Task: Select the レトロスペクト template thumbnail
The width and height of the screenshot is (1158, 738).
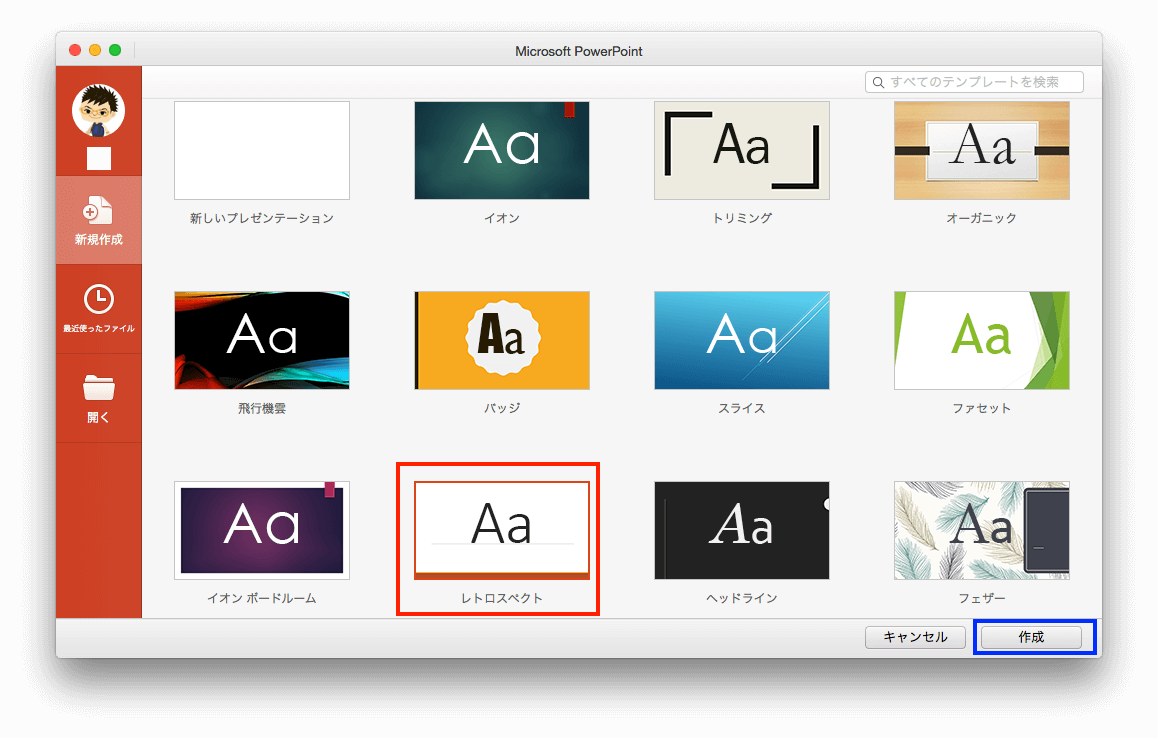Action: [x=501, y=530]
